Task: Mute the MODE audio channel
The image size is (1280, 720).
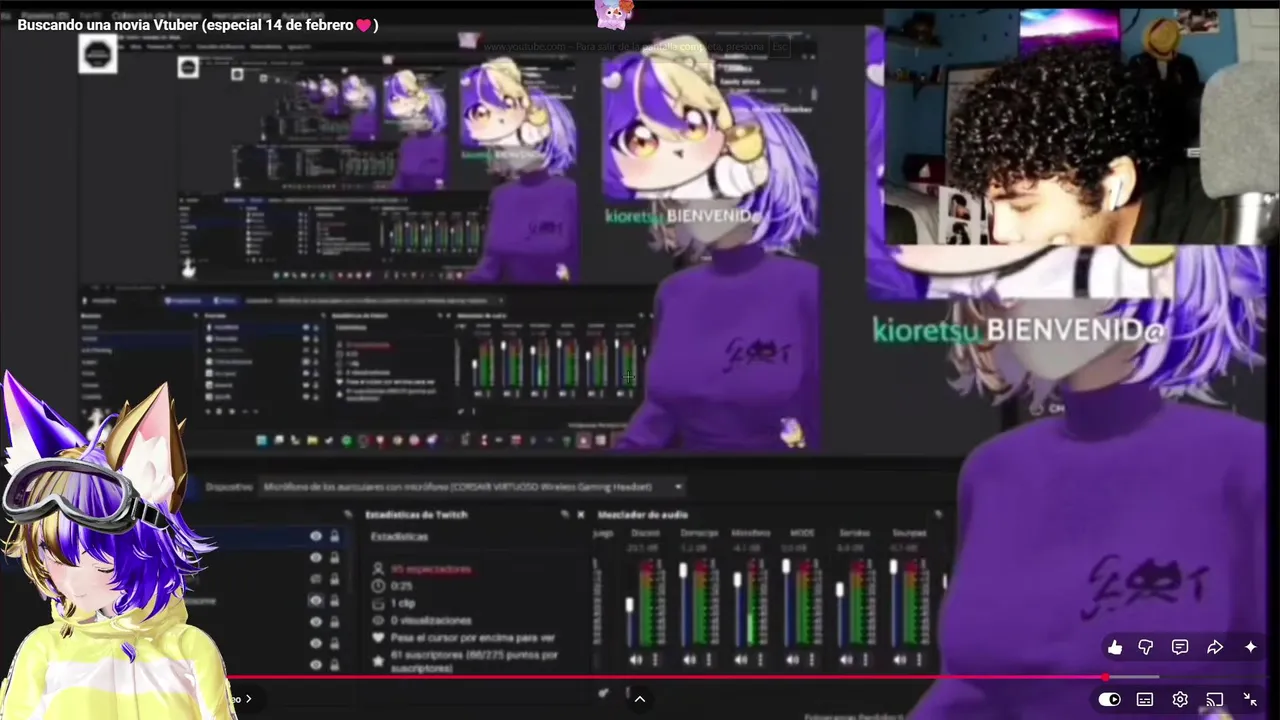Action: coord(793,660)
